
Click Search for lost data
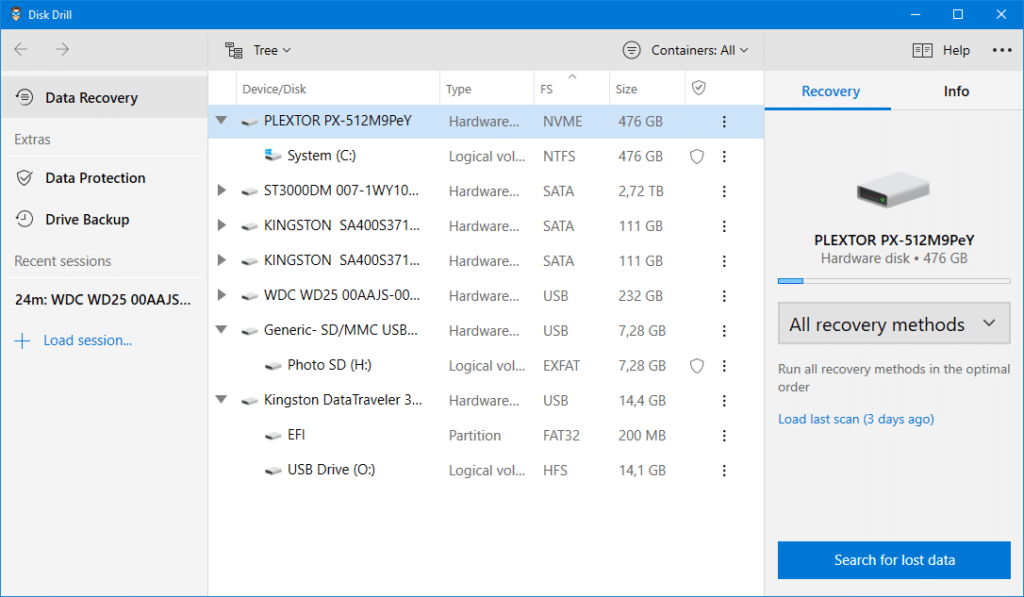pyautogui.click(x=893, y=560)
